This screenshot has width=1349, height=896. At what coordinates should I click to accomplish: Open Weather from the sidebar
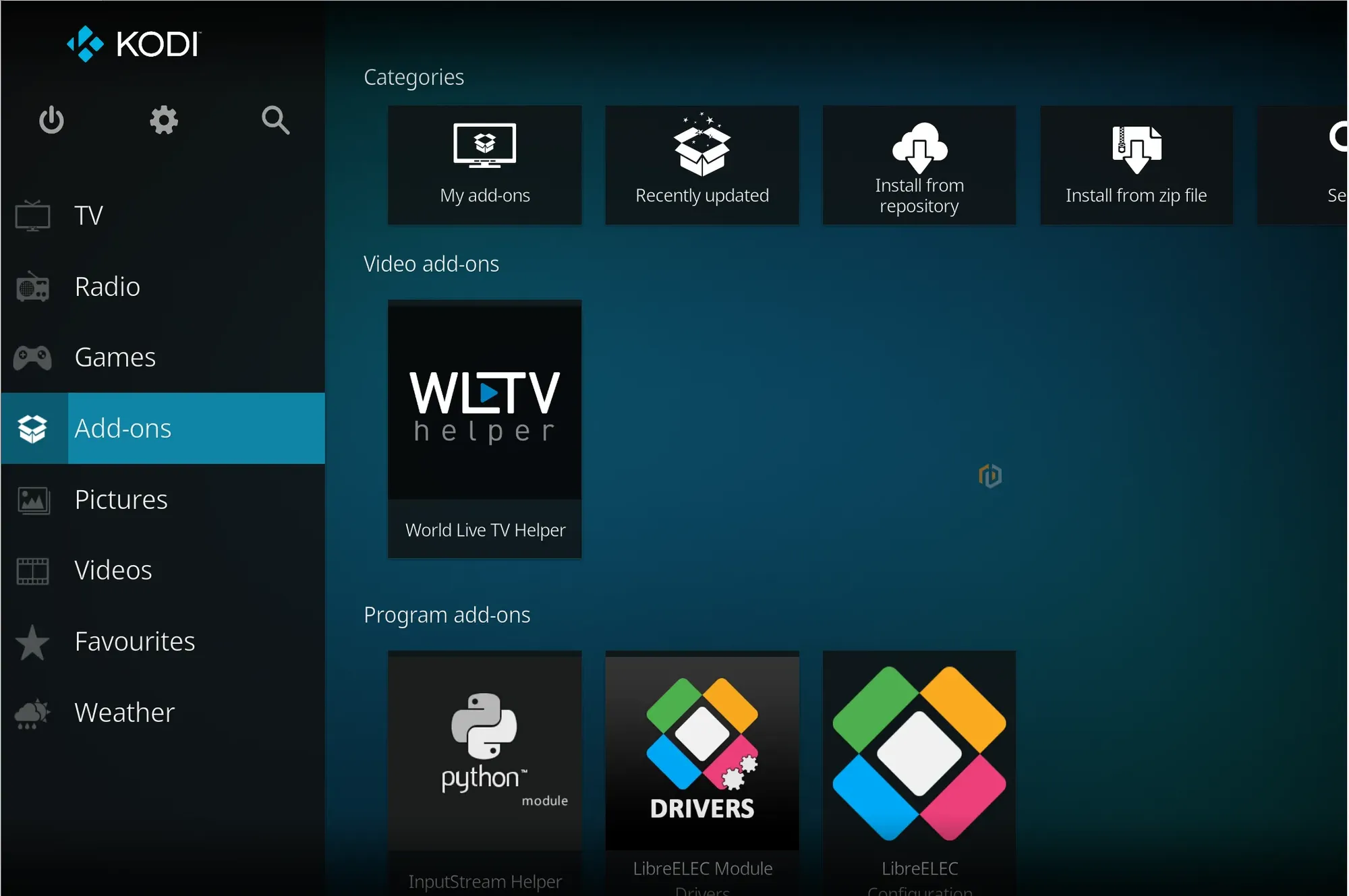point(163,714)
